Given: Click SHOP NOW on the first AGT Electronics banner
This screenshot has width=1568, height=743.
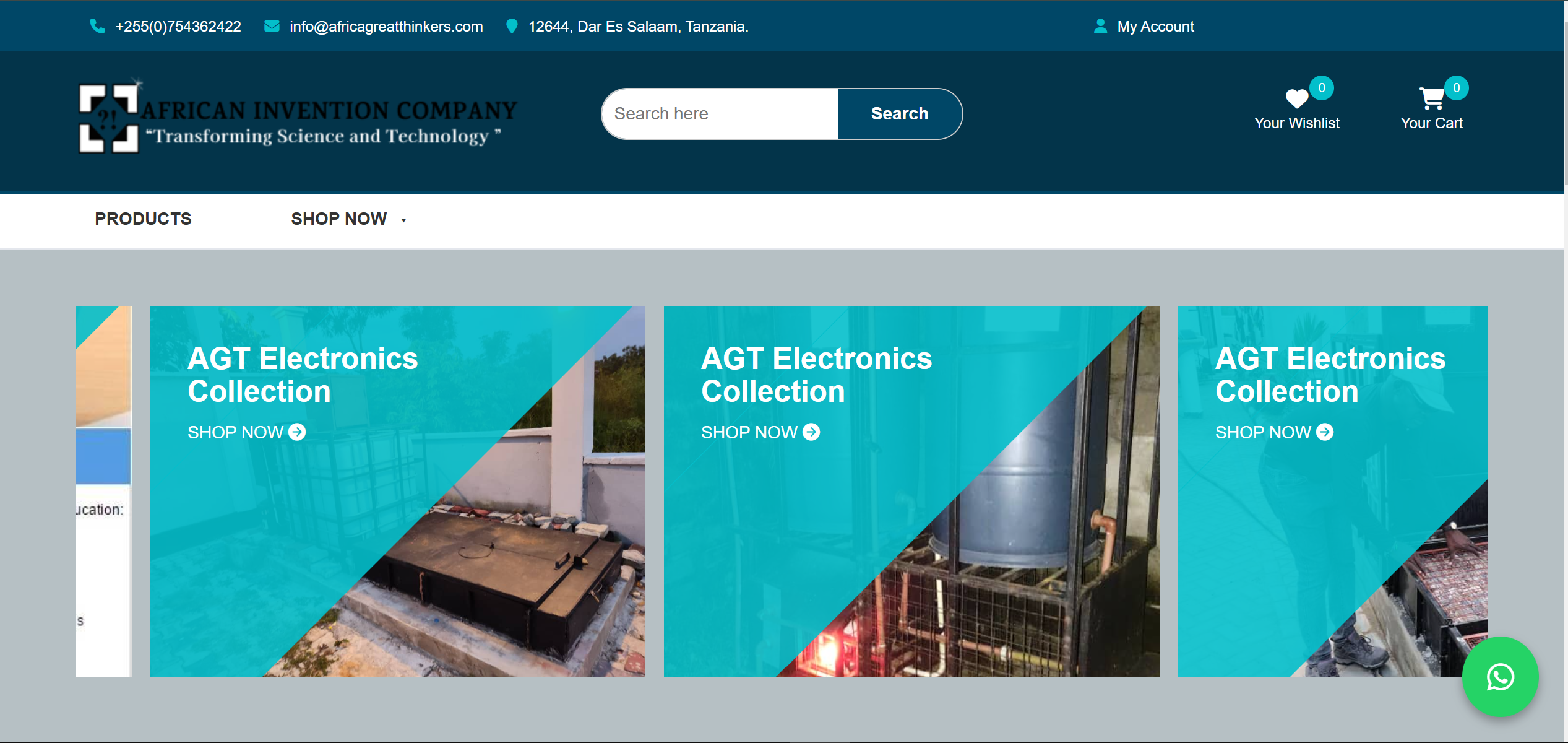Looking at the screenshot, I should [x=235, y=432].
